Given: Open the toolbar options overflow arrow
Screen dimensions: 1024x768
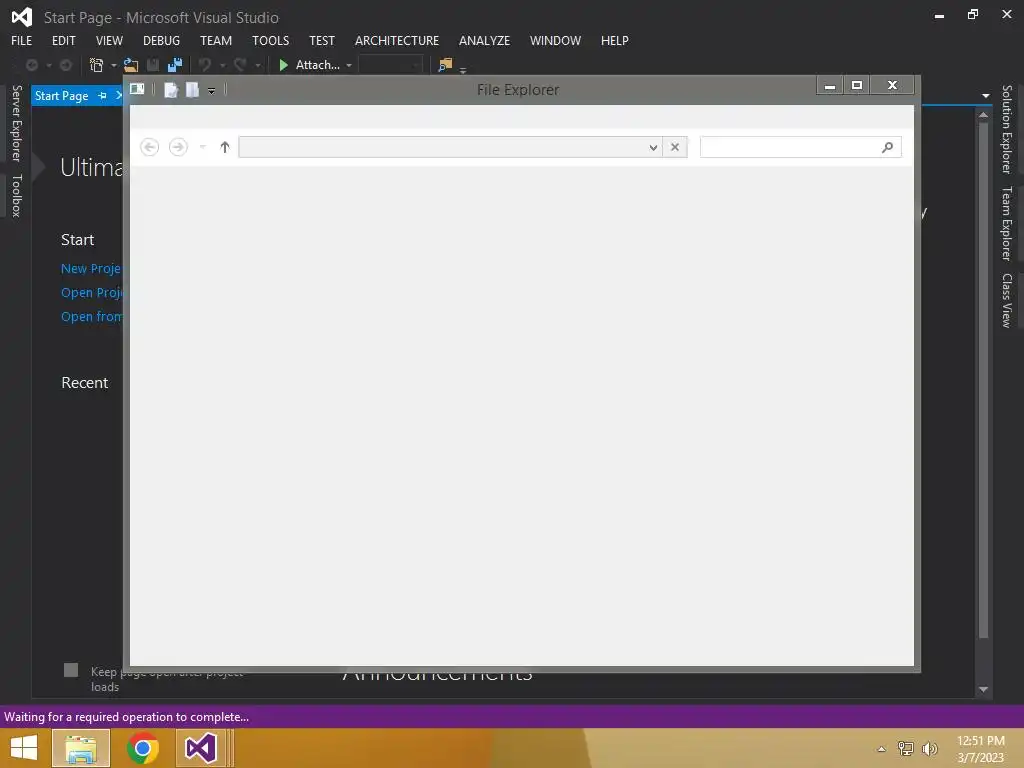Looking at the screenshot, I should (463, 69).
